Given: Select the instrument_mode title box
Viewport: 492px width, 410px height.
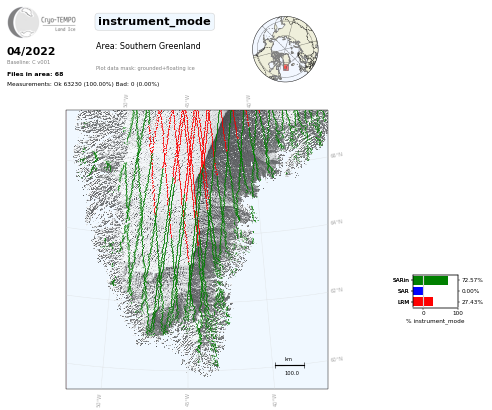Looking at the screenshot, I should tap(154, 22).
